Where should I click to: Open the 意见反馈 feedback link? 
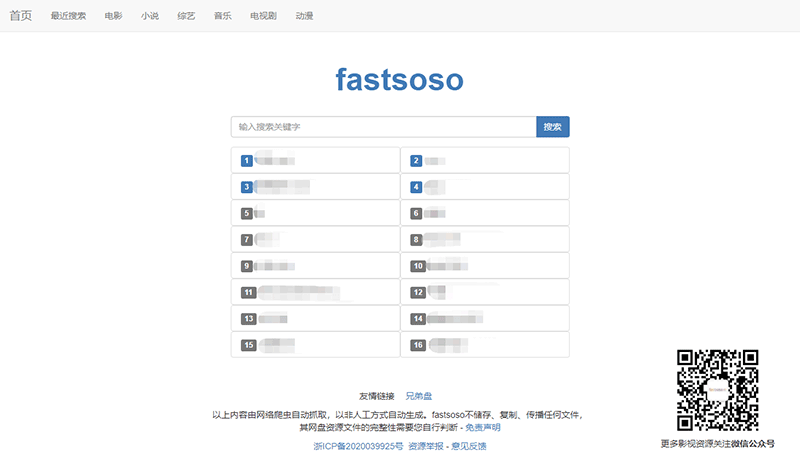(x=469, y=446)
